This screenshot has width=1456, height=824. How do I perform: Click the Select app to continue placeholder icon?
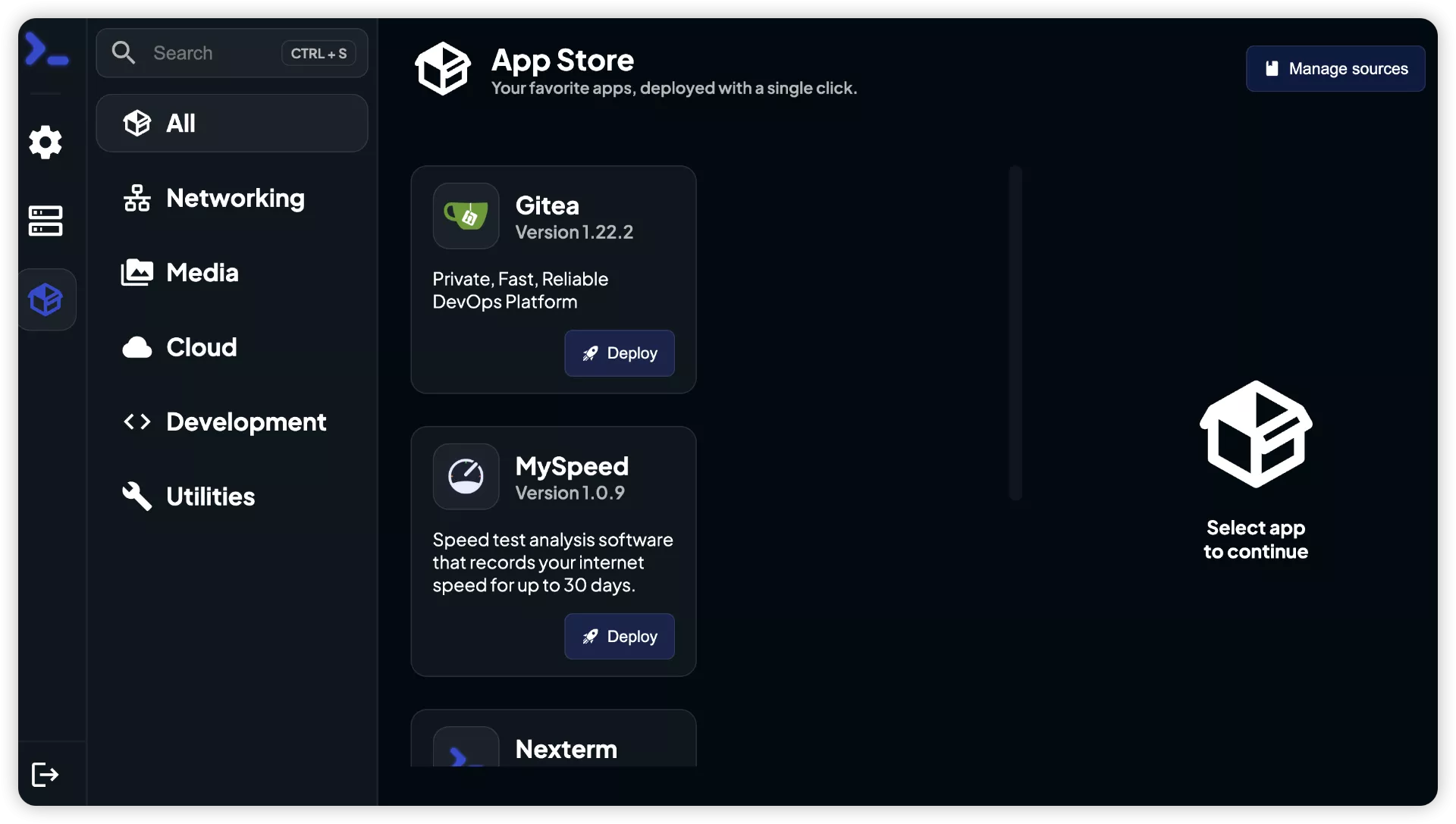[1256, 434]
